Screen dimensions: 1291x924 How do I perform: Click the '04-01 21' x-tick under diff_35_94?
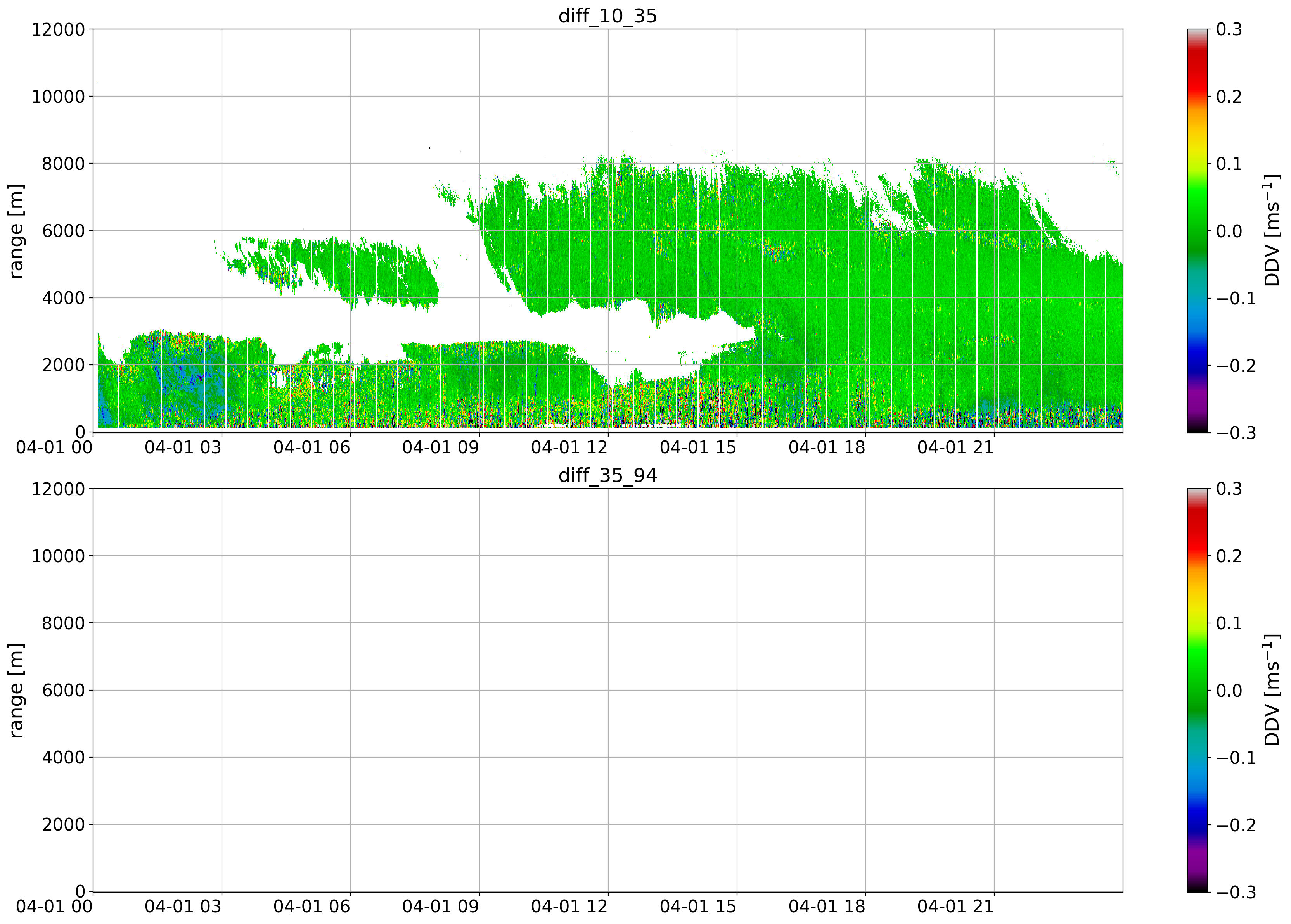pos(956,907)
